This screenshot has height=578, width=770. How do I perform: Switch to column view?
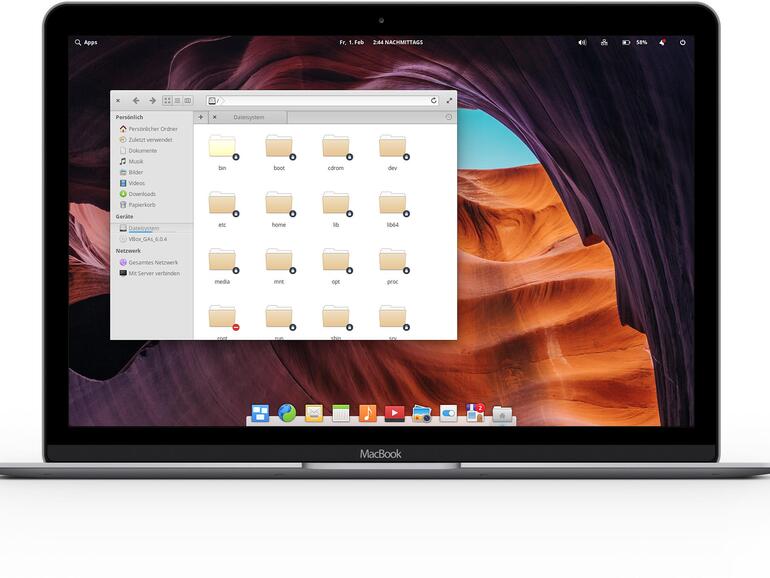pos(188,101)
